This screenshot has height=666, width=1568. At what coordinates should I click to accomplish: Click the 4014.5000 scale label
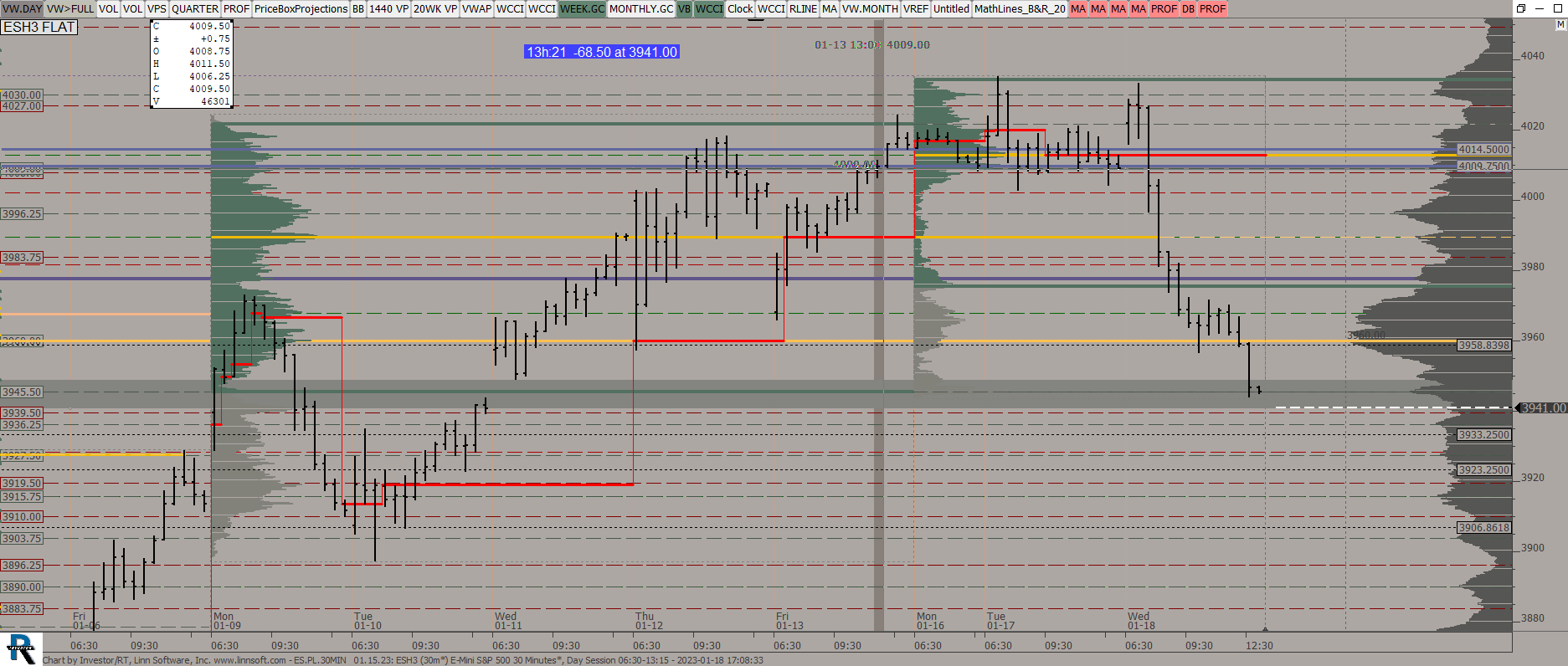pyautogui.click(x=1484, y=150)
